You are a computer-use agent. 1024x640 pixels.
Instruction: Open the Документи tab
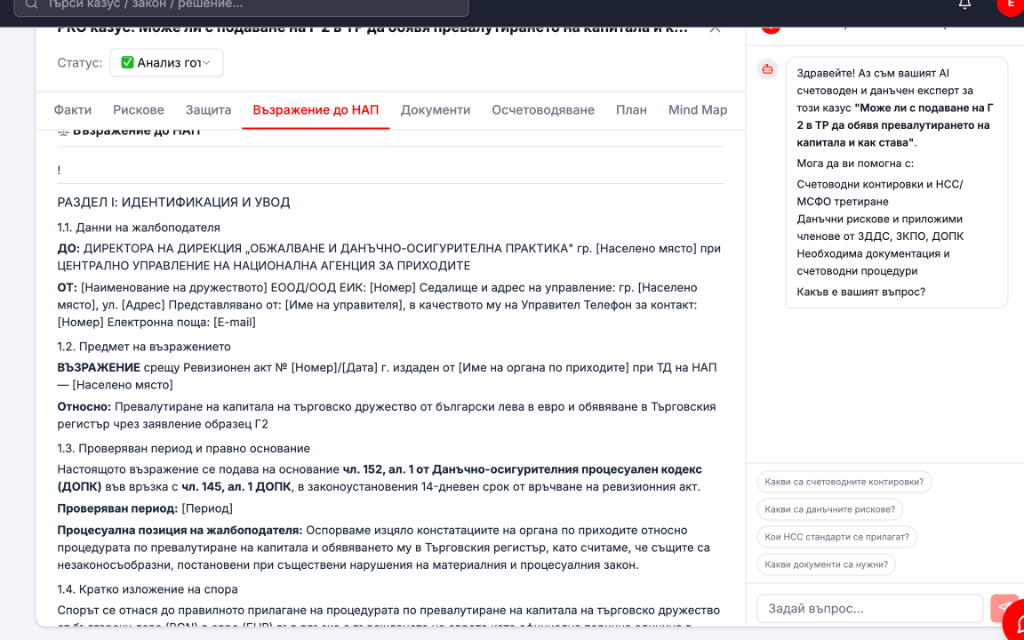tap(436, 110)
